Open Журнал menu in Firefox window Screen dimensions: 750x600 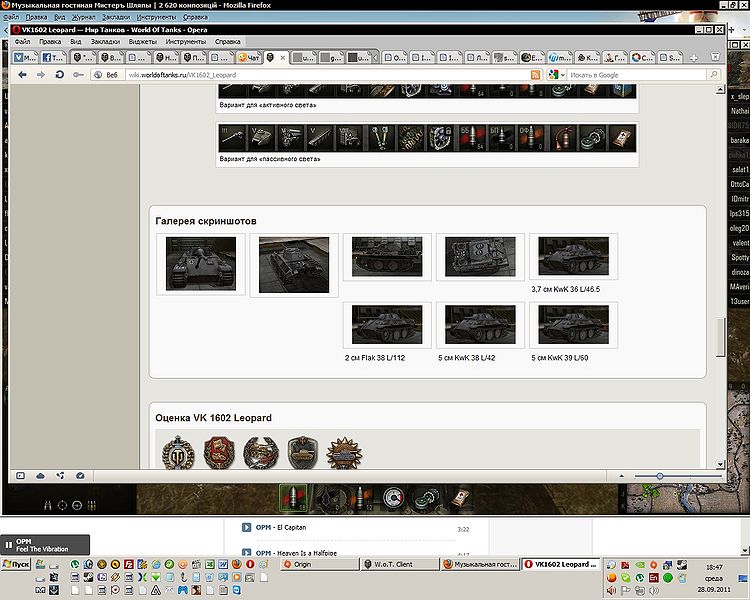click(84, 17)
